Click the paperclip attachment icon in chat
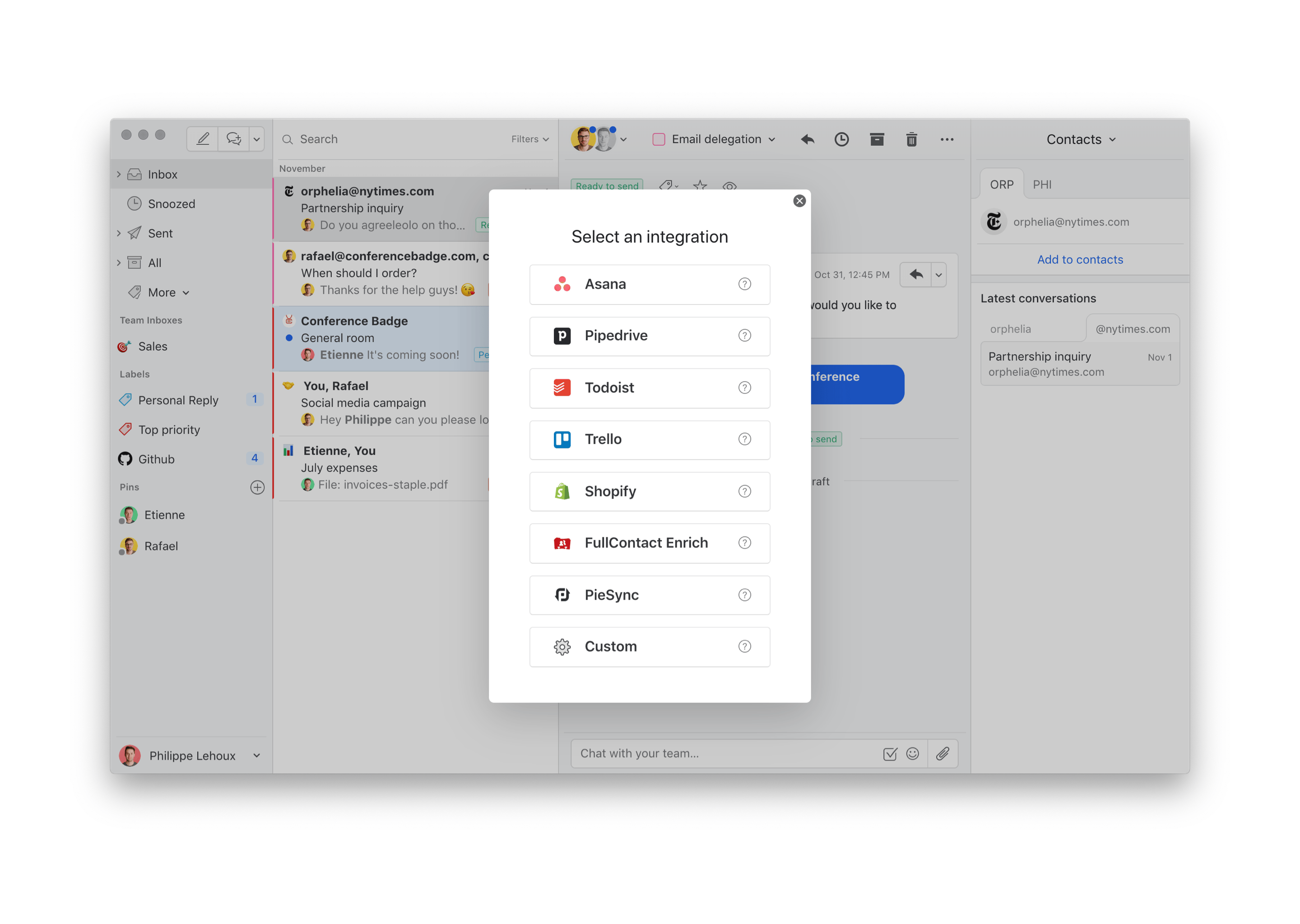This screenshot has height=924, width=1300. [x=942, y=753]
